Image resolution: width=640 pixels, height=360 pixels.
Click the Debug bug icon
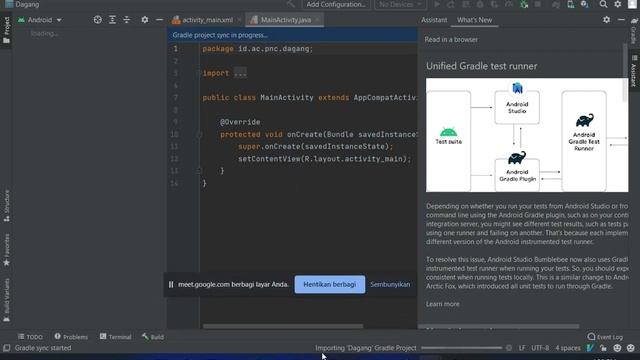[480, 4]
